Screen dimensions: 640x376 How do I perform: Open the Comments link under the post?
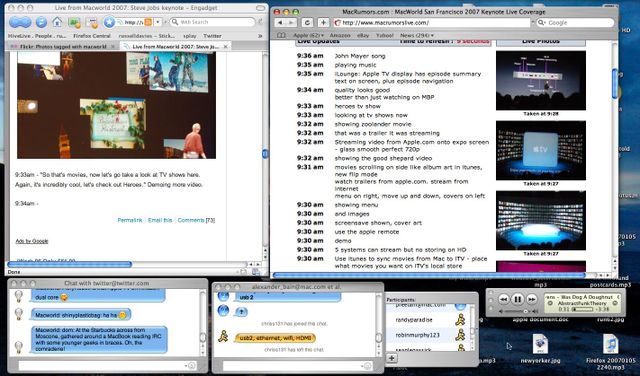coord(191,220)
